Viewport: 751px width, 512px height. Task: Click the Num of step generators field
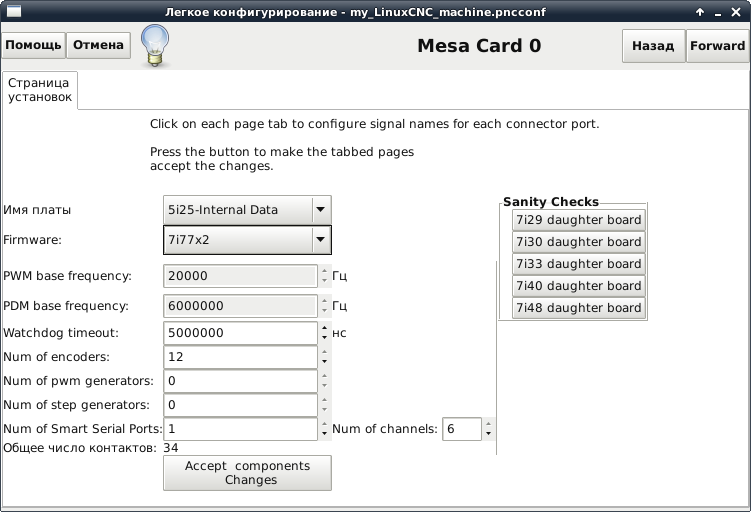(x=240, y=405)
